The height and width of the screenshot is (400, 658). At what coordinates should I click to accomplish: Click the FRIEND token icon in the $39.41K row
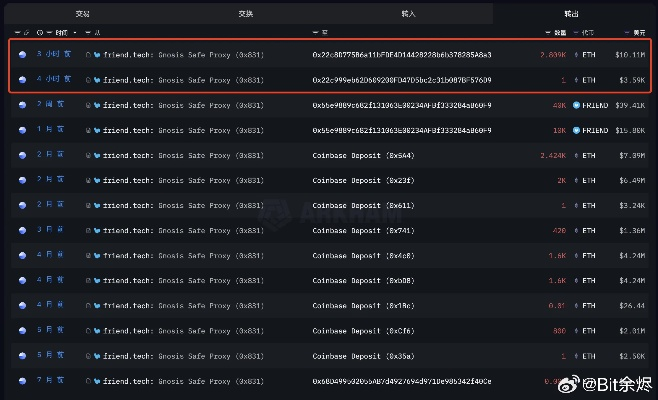click(577, 105)
